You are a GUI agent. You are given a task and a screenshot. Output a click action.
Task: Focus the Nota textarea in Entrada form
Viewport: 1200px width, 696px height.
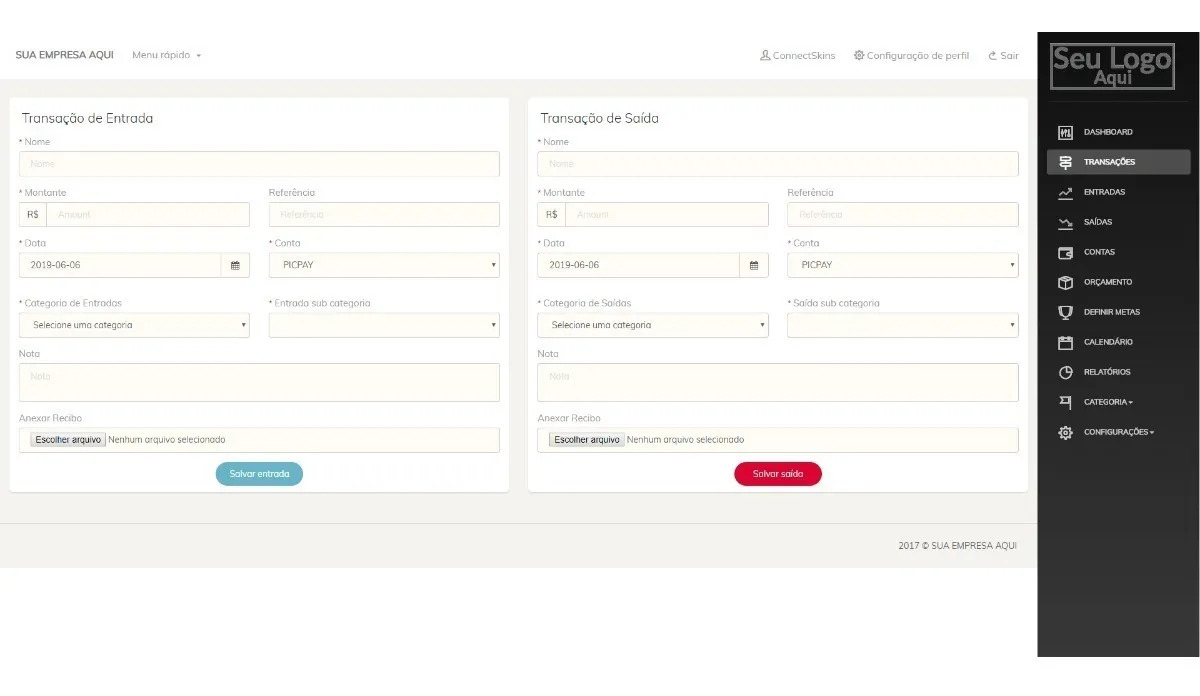[259, 383]
